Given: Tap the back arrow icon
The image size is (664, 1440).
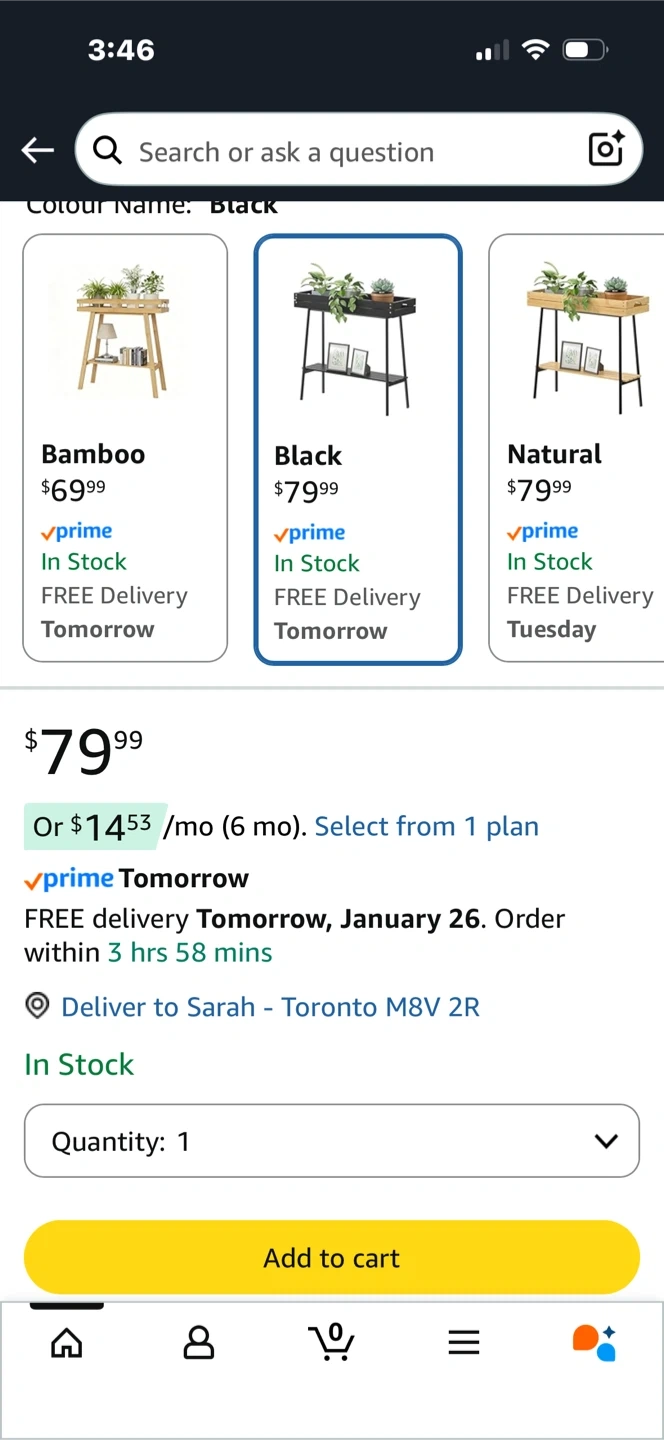Looking at the screenshot, I should pos(38,151).
